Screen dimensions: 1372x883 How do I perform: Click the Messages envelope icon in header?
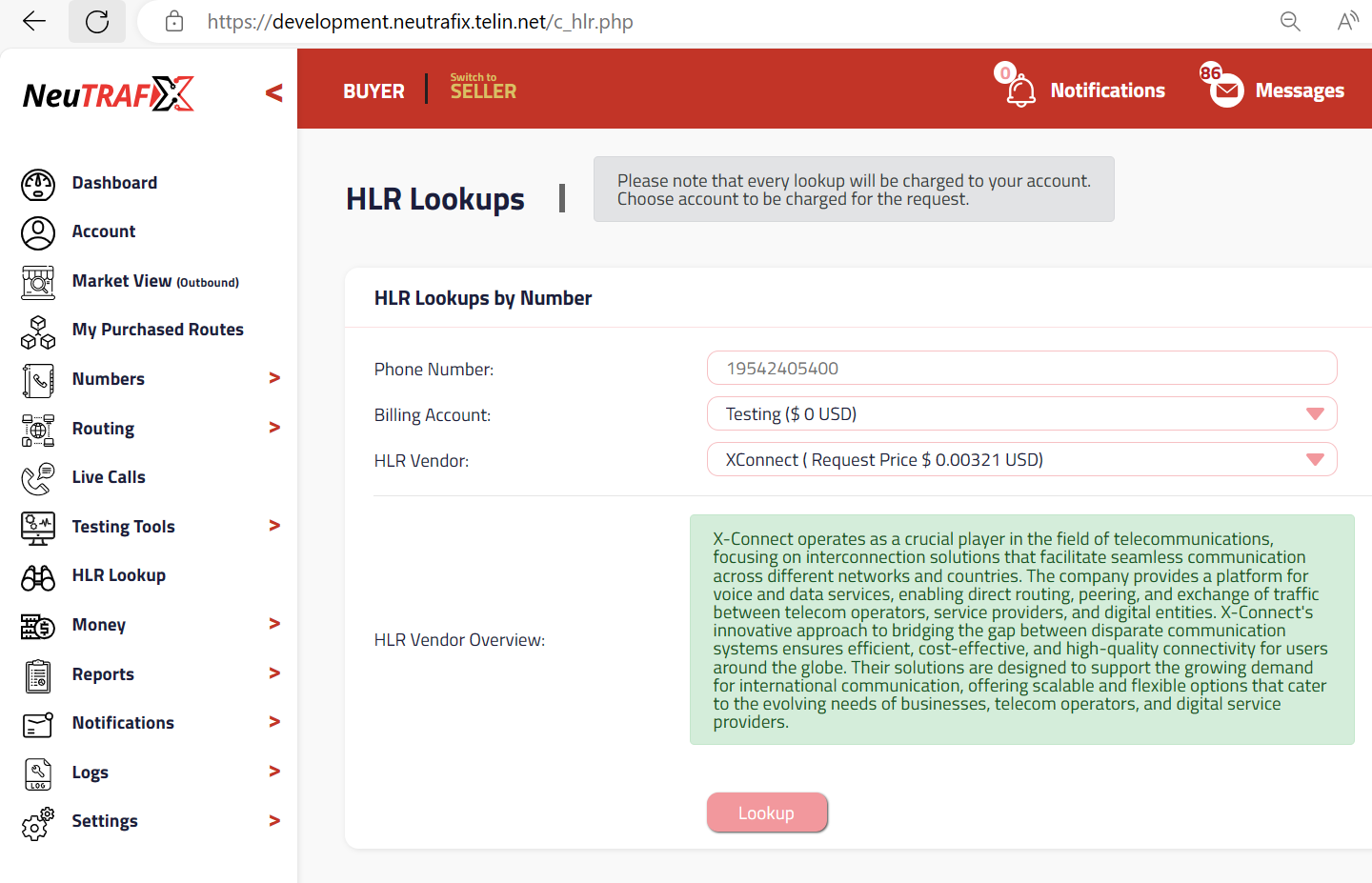point(1227,90)
